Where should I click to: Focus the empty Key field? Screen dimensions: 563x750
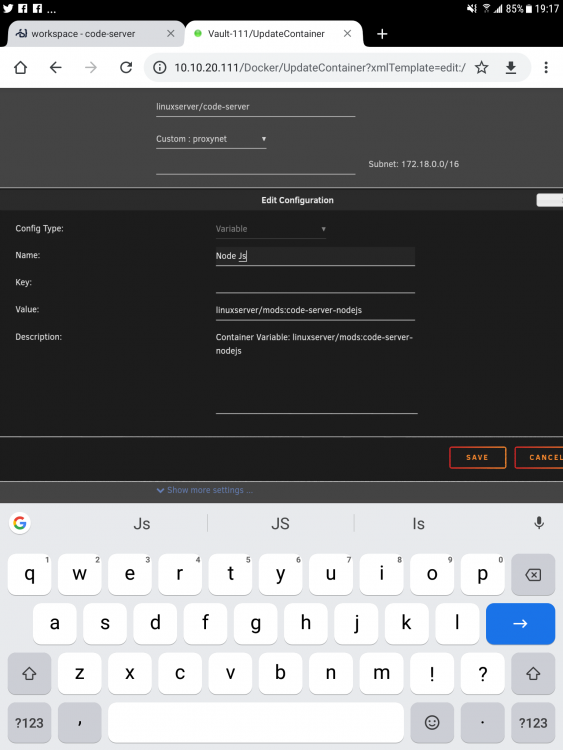click(315, 284)
